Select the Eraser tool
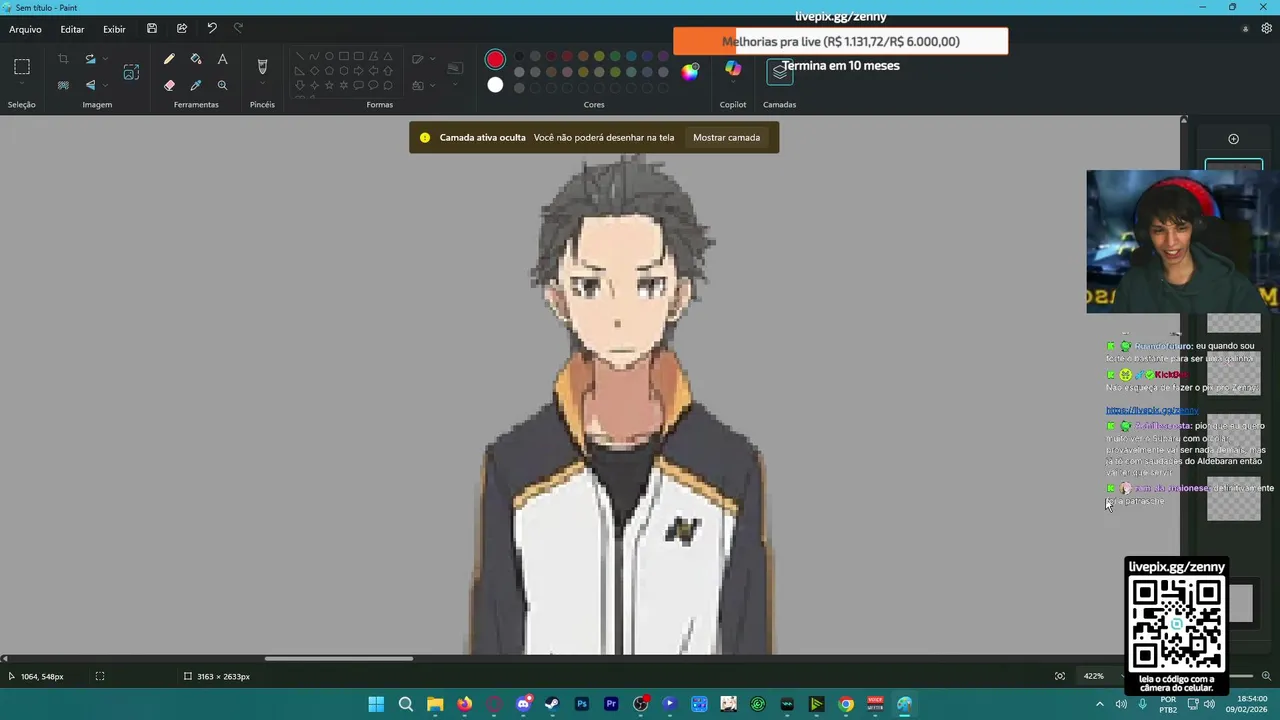 coord(169,85)
